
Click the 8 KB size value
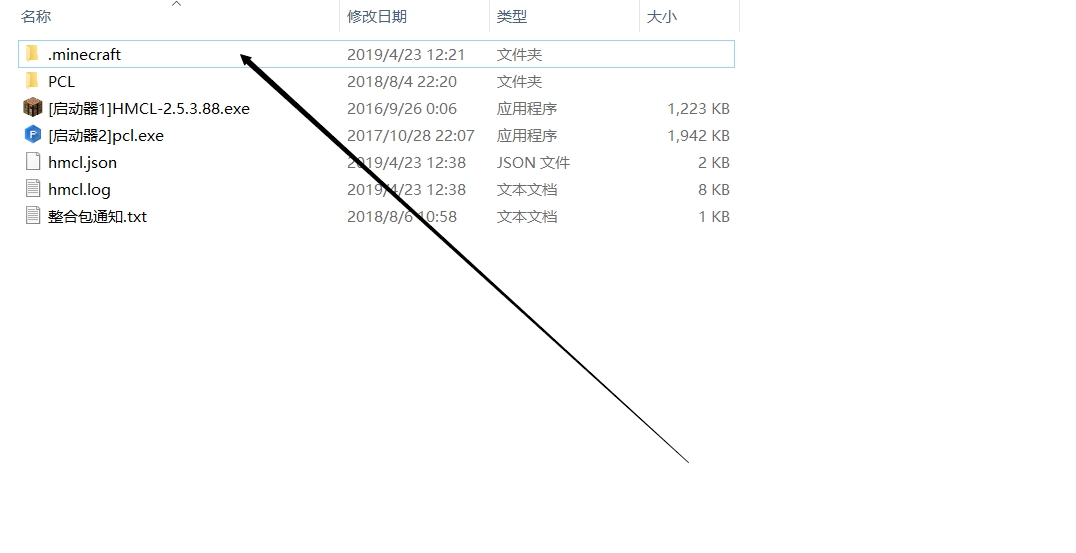(x=714, y=189)
